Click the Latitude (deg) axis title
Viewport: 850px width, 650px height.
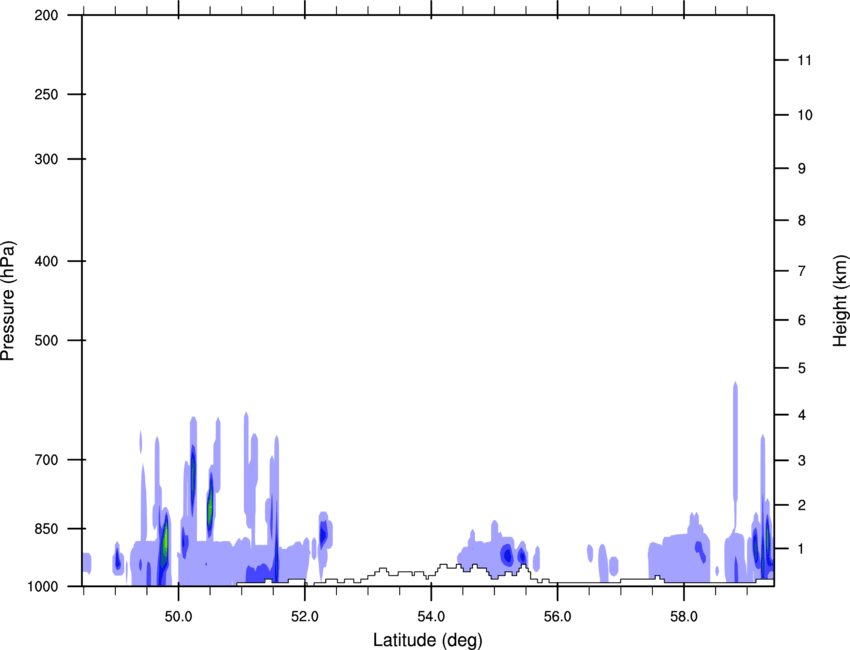pyautogui.click(x=428, y=640)
